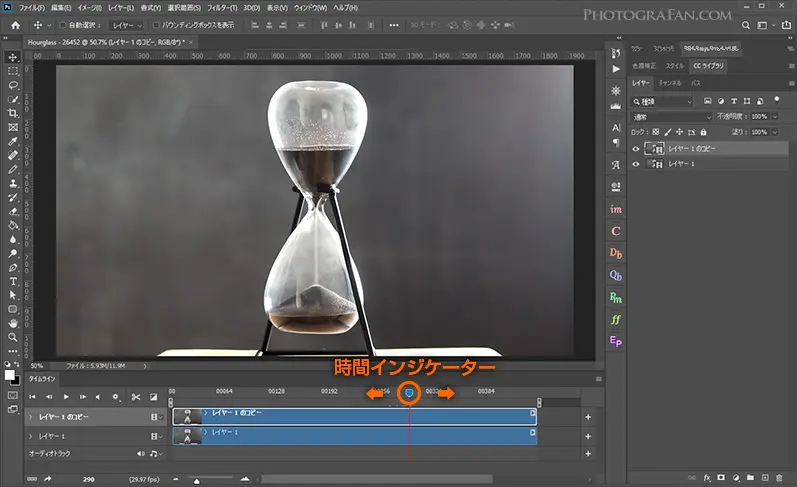Switch to the チャンネル tab

pyautogui.click(x=670, y=83)
